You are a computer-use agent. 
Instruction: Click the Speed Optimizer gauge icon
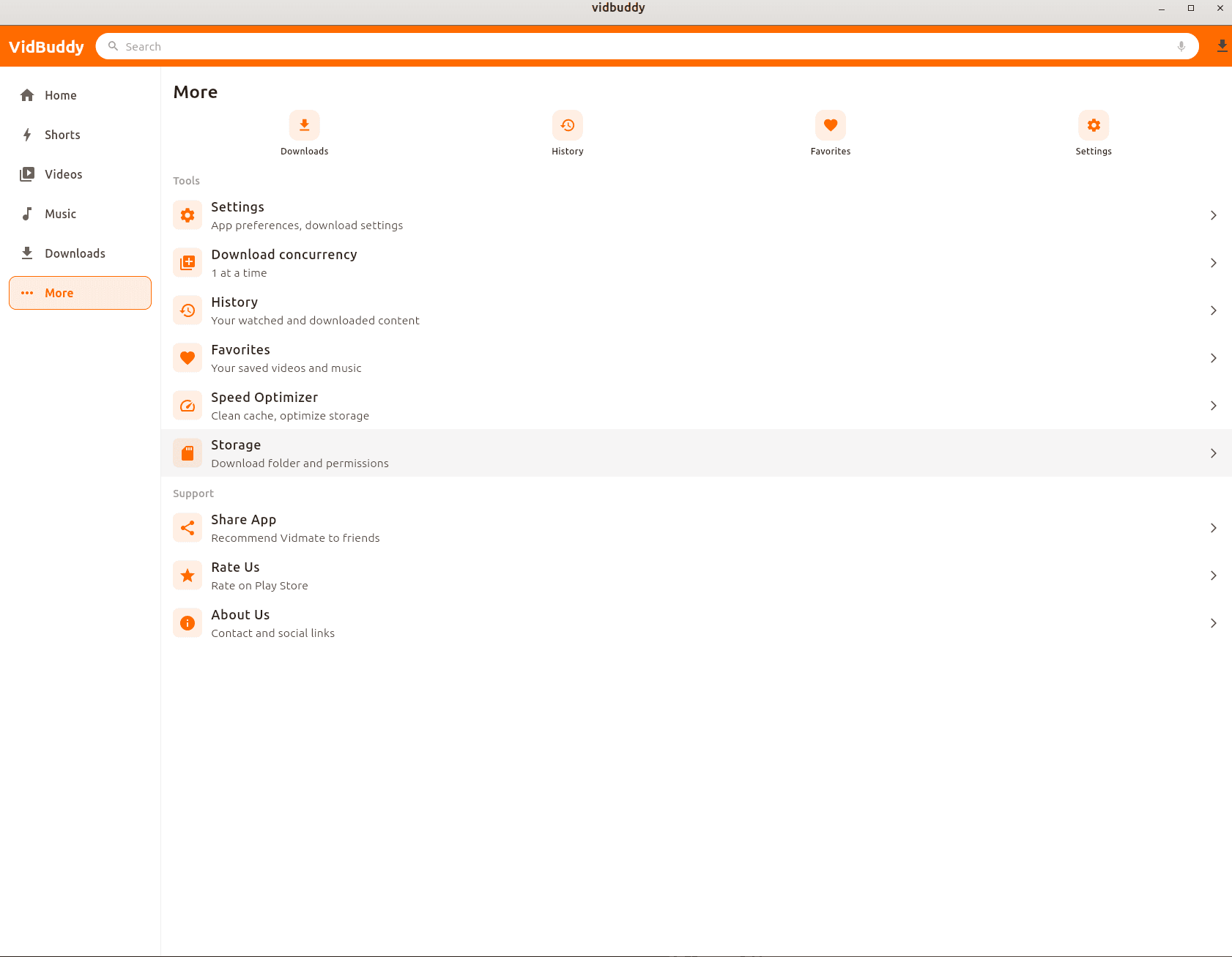click(x=188, y=406)
